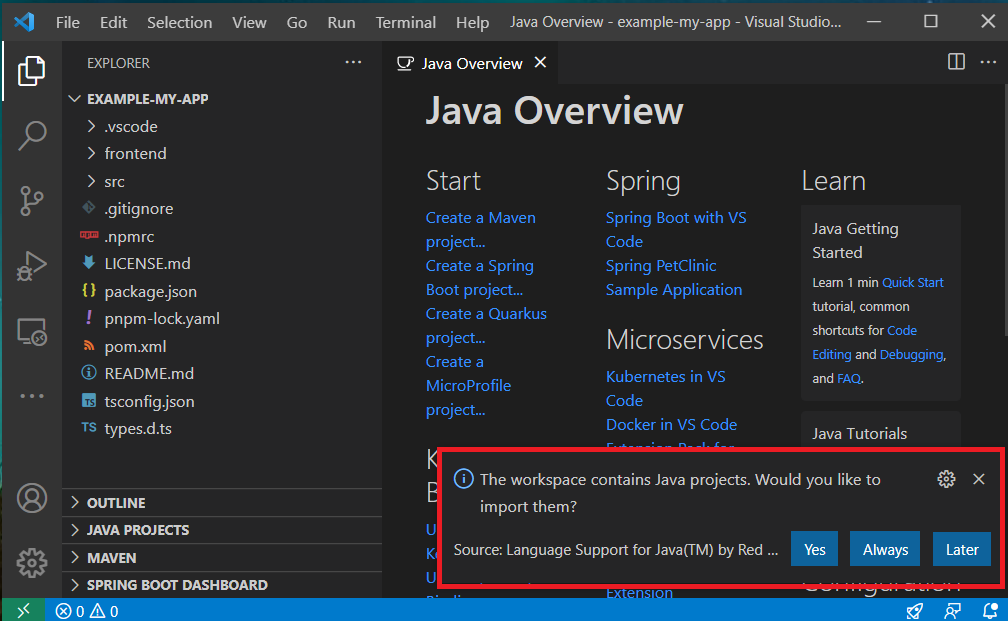Expand the MAVEN section
The width and height of the screenshot is (1008, 621).
(111, 558)
